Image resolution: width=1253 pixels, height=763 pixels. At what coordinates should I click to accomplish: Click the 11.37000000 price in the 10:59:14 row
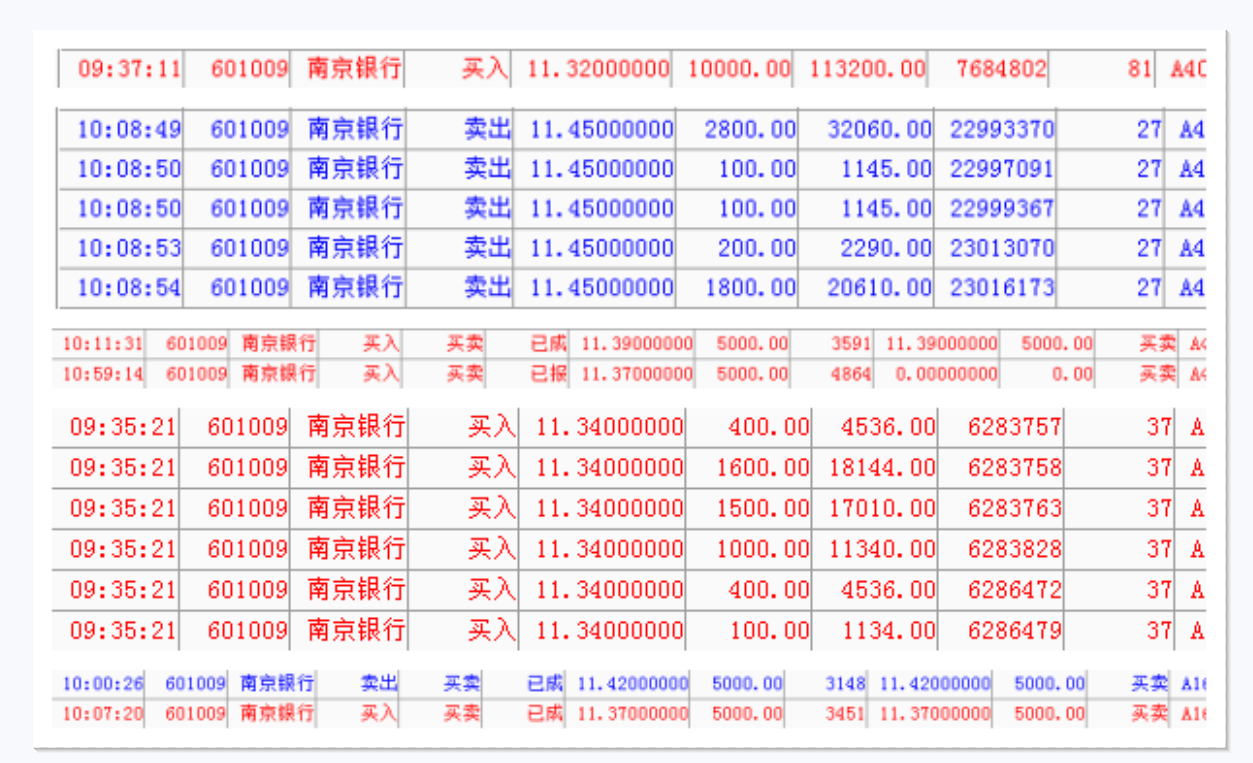tap(637, 374)
